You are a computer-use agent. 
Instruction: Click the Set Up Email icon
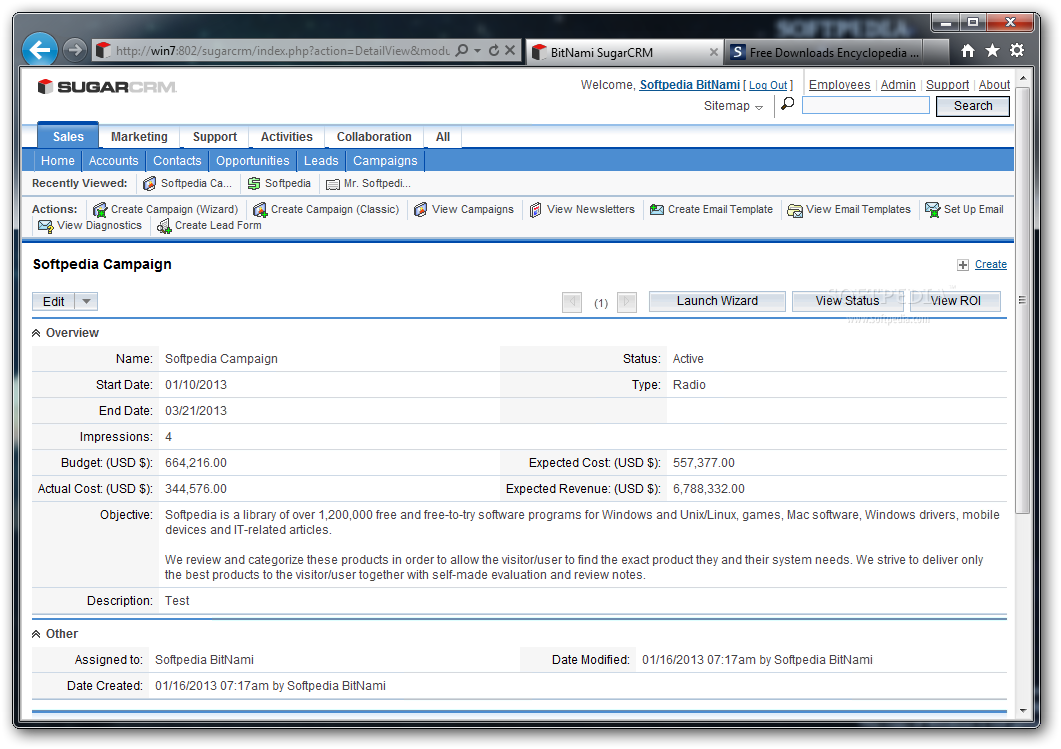[x=932, y=210]
